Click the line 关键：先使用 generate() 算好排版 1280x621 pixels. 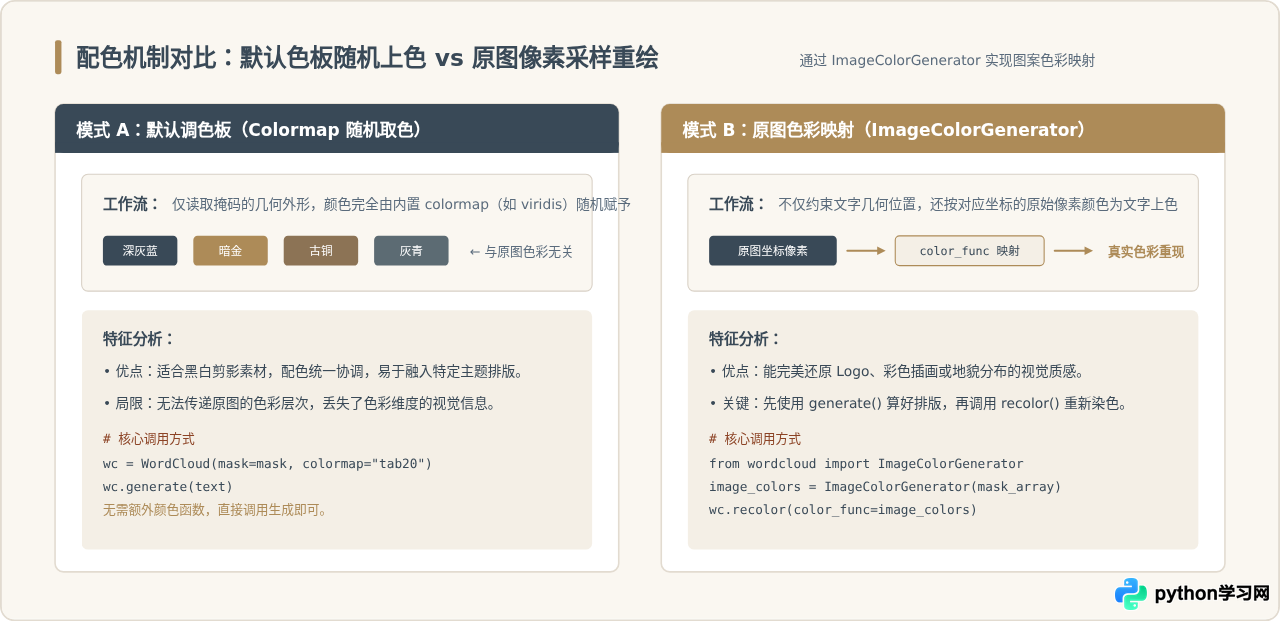[918, 404]
